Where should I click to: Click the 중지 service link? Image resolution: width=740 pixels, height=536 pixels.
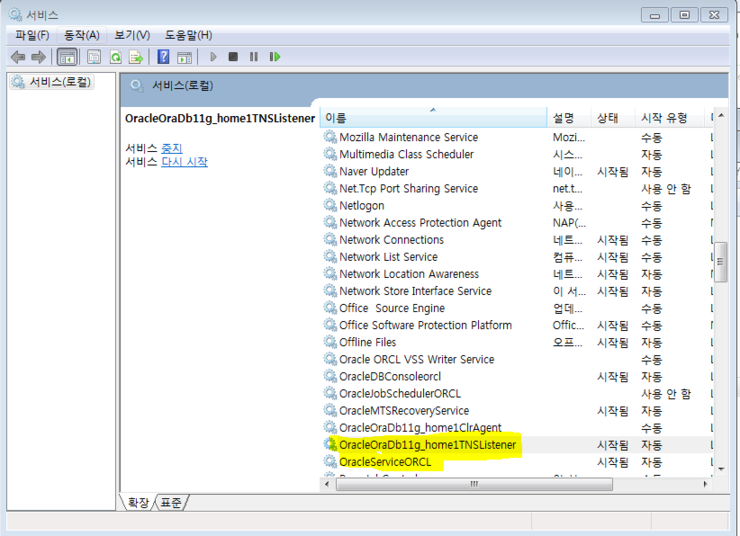[x=172, y=148]
